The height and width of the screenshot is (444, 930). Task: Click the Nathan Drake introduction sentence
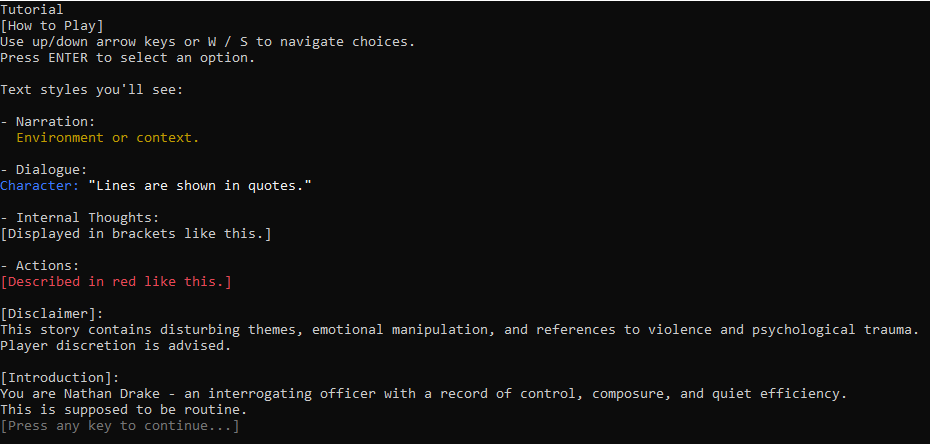(x=423, y=394)
